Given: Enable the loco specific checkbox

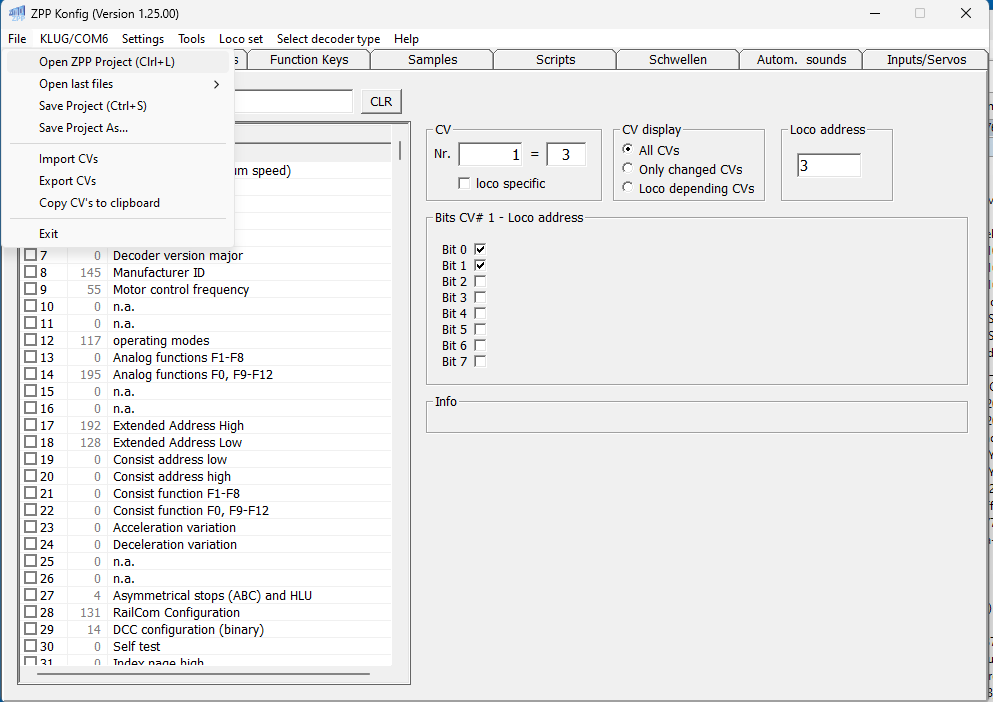Looking at the screenshot, I should tap(464, 184).
